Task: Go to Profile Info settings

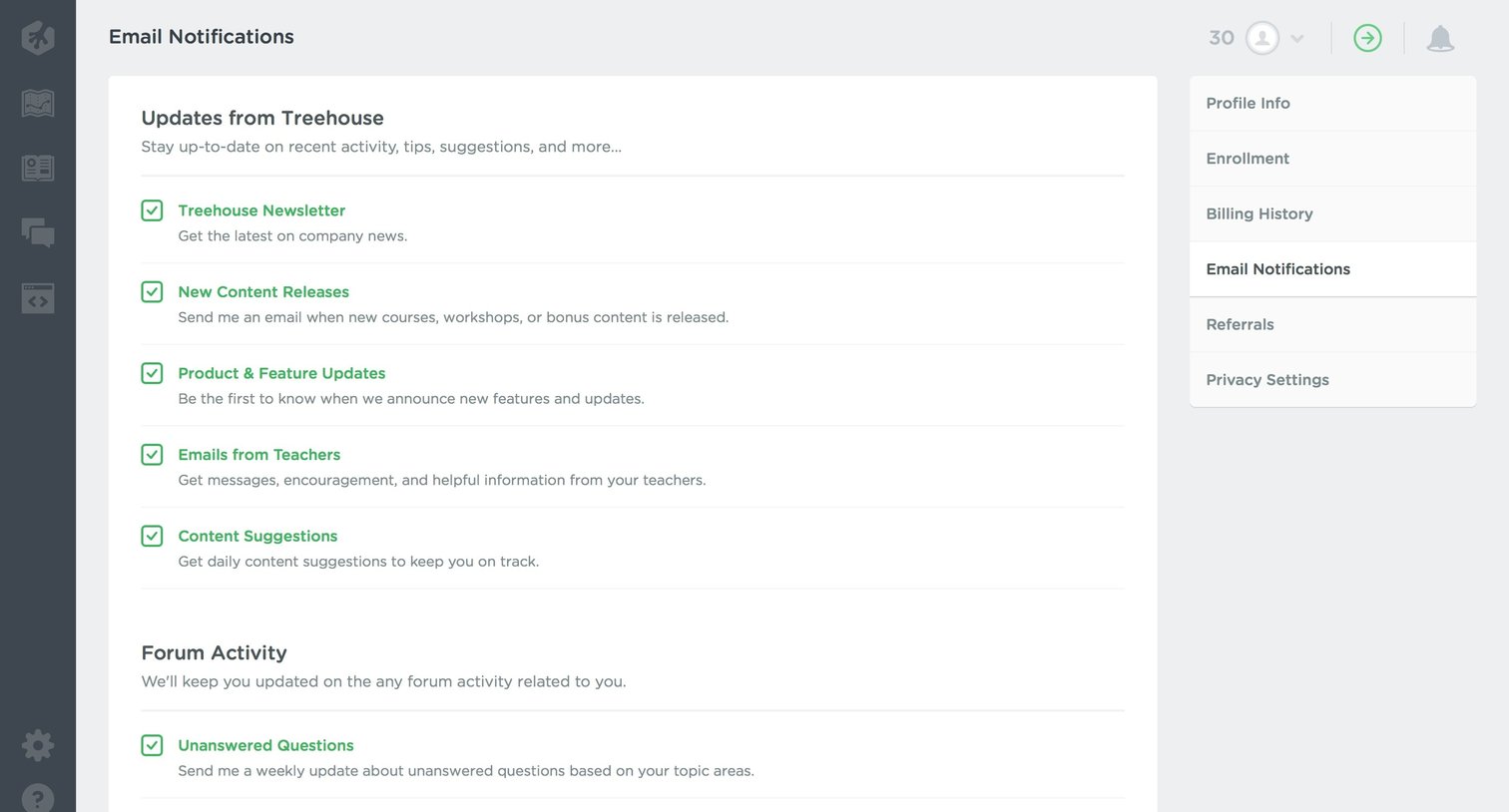Action: [x=1332, y=103]
